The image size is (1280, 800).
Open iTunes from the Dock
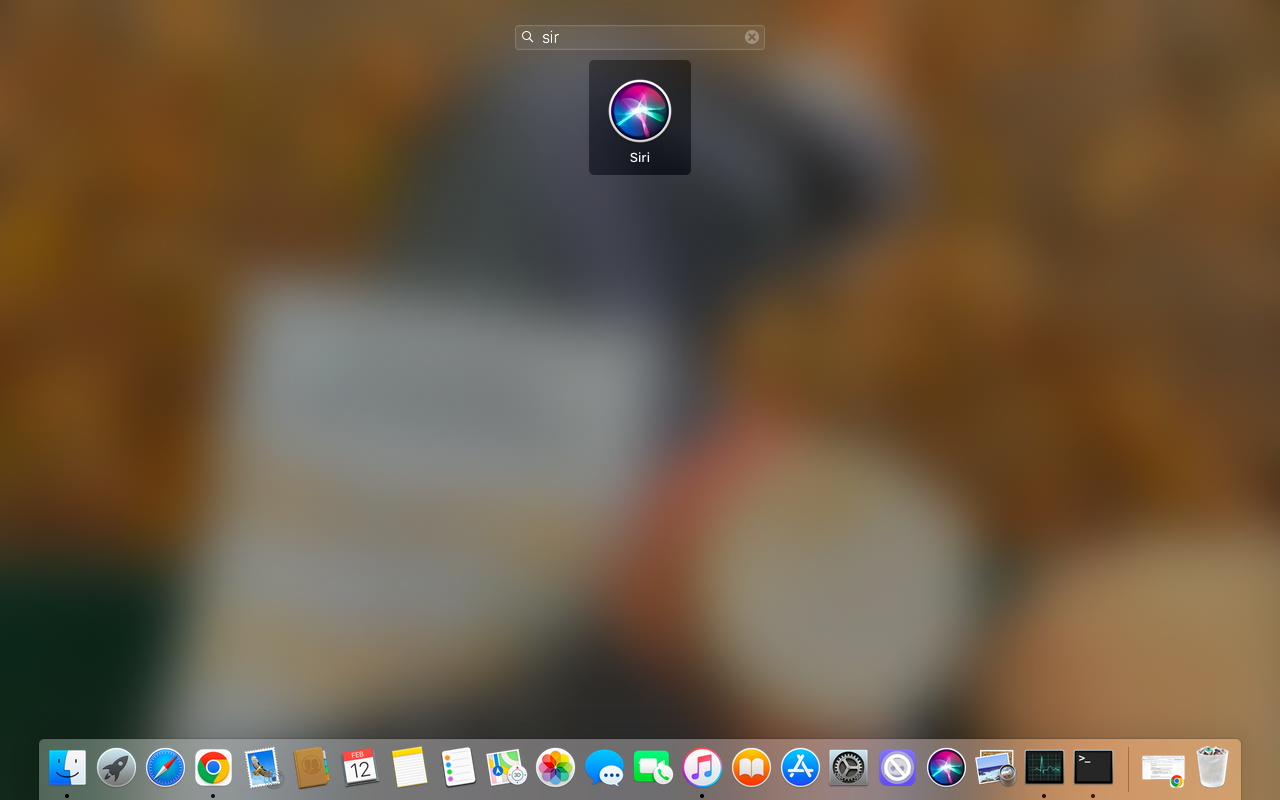(702, 768)
